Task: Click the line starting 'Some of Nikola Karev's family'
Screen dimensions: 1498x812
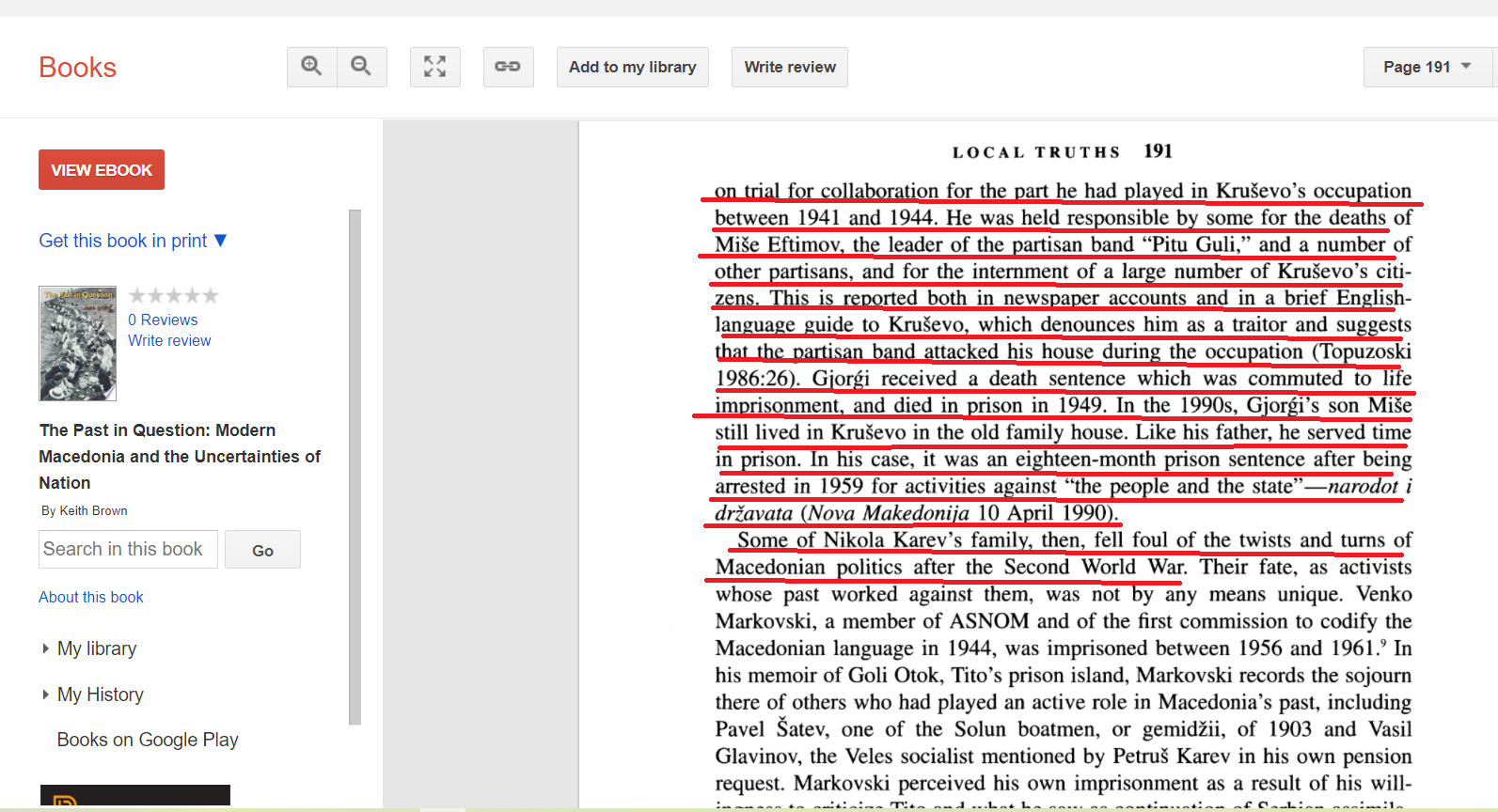Action: click(1074, 539)
